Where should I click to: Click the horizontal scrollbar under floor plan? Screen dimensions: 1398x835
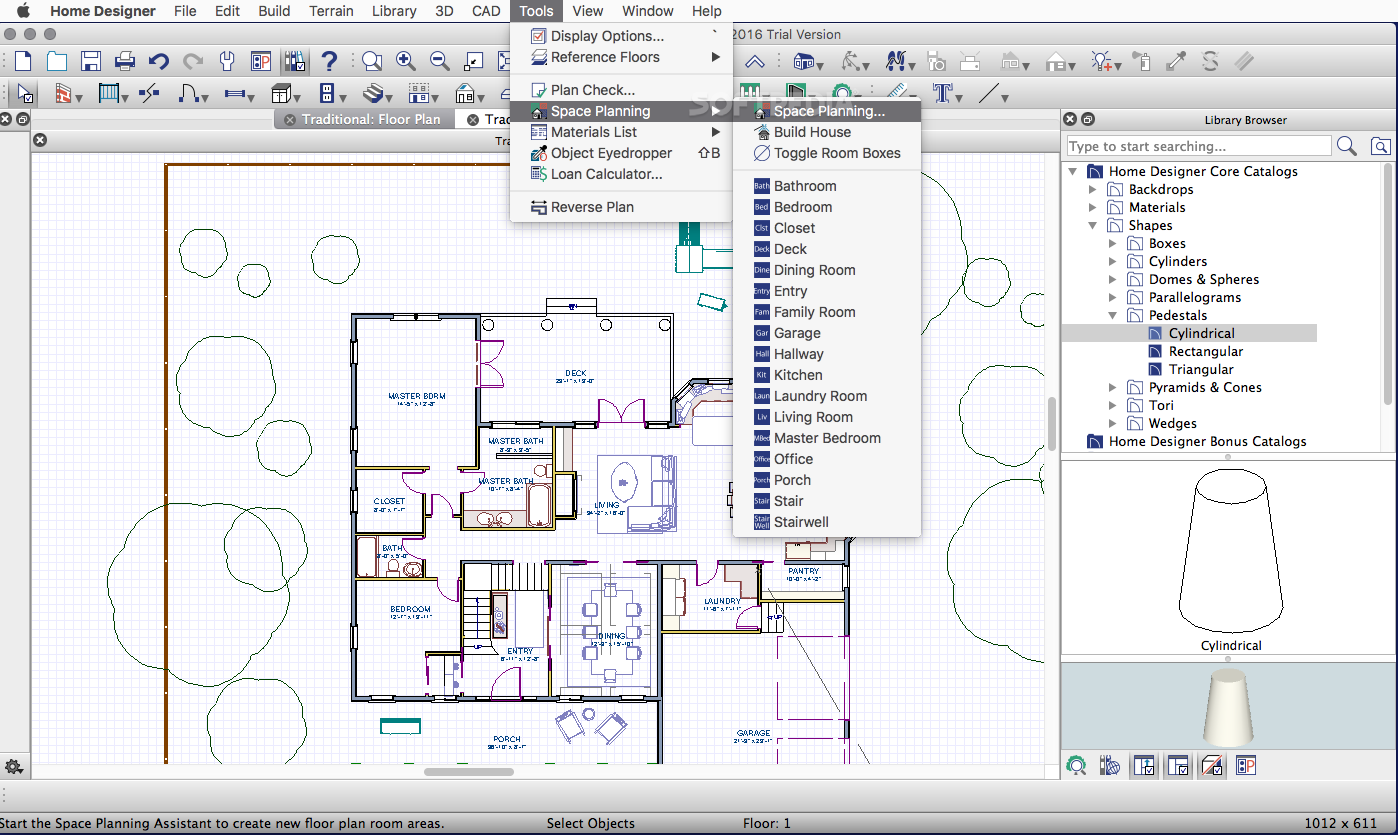[469, 771]
